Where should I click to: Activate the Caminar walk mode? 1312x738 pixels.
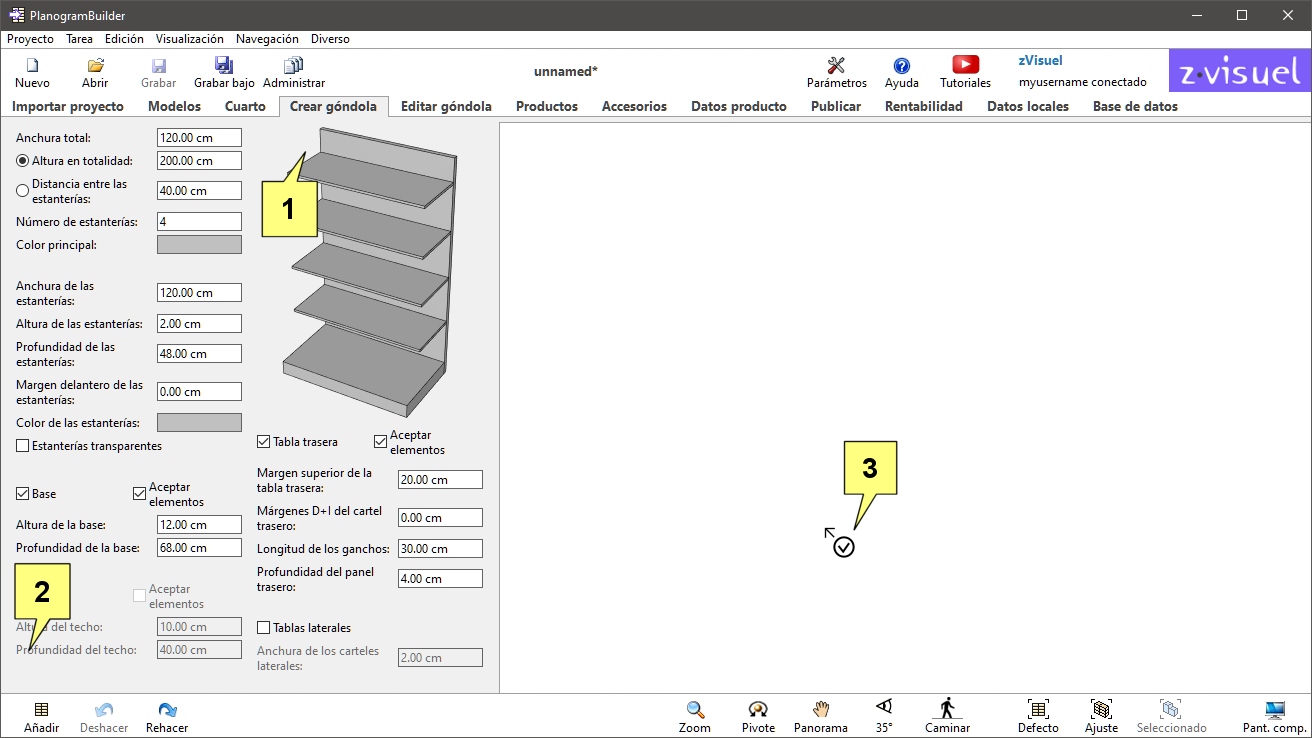(x=947, y=708)
